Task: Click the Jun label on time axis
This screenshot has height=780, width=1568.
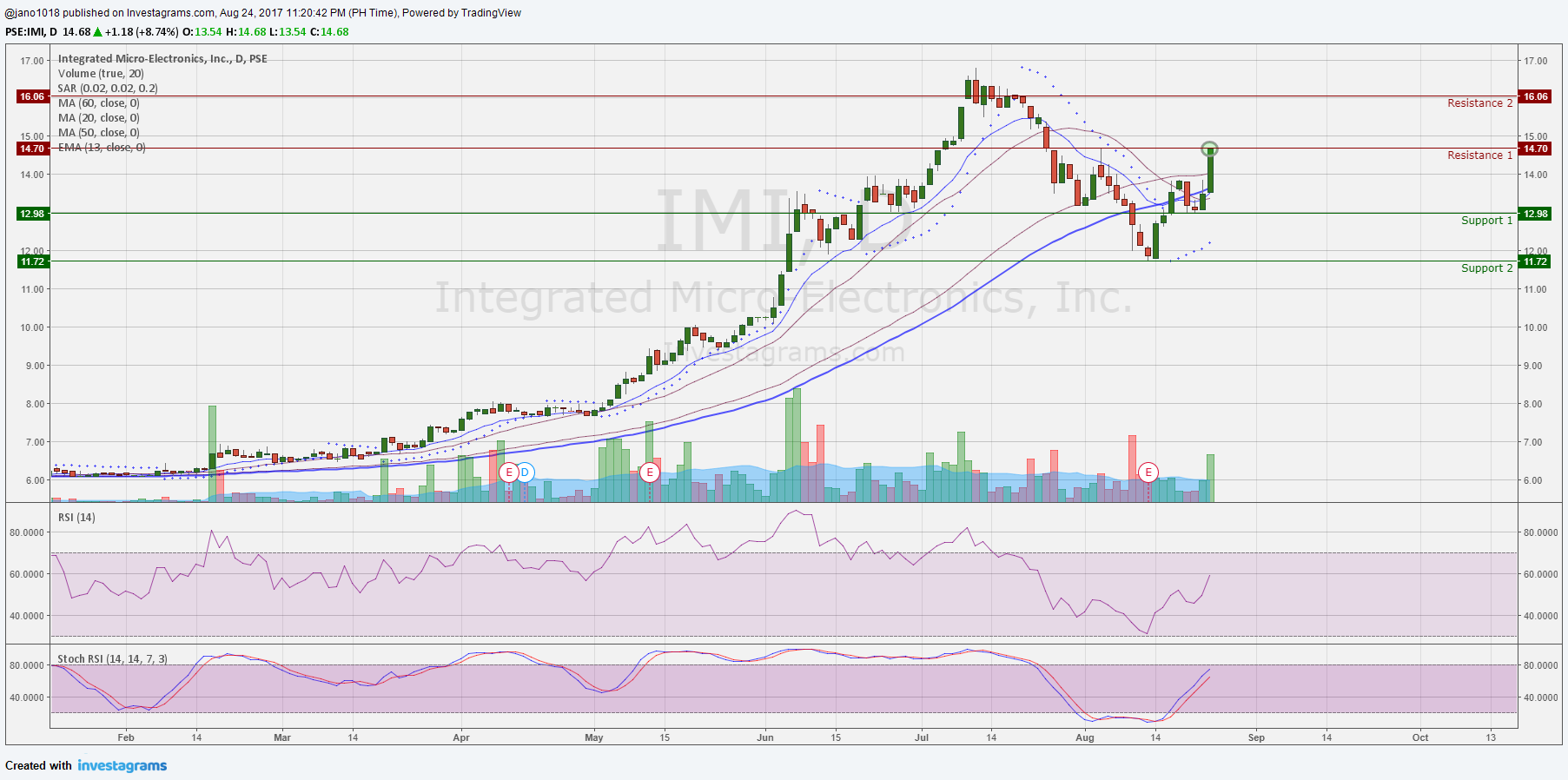Action: [x=765, y=737]
